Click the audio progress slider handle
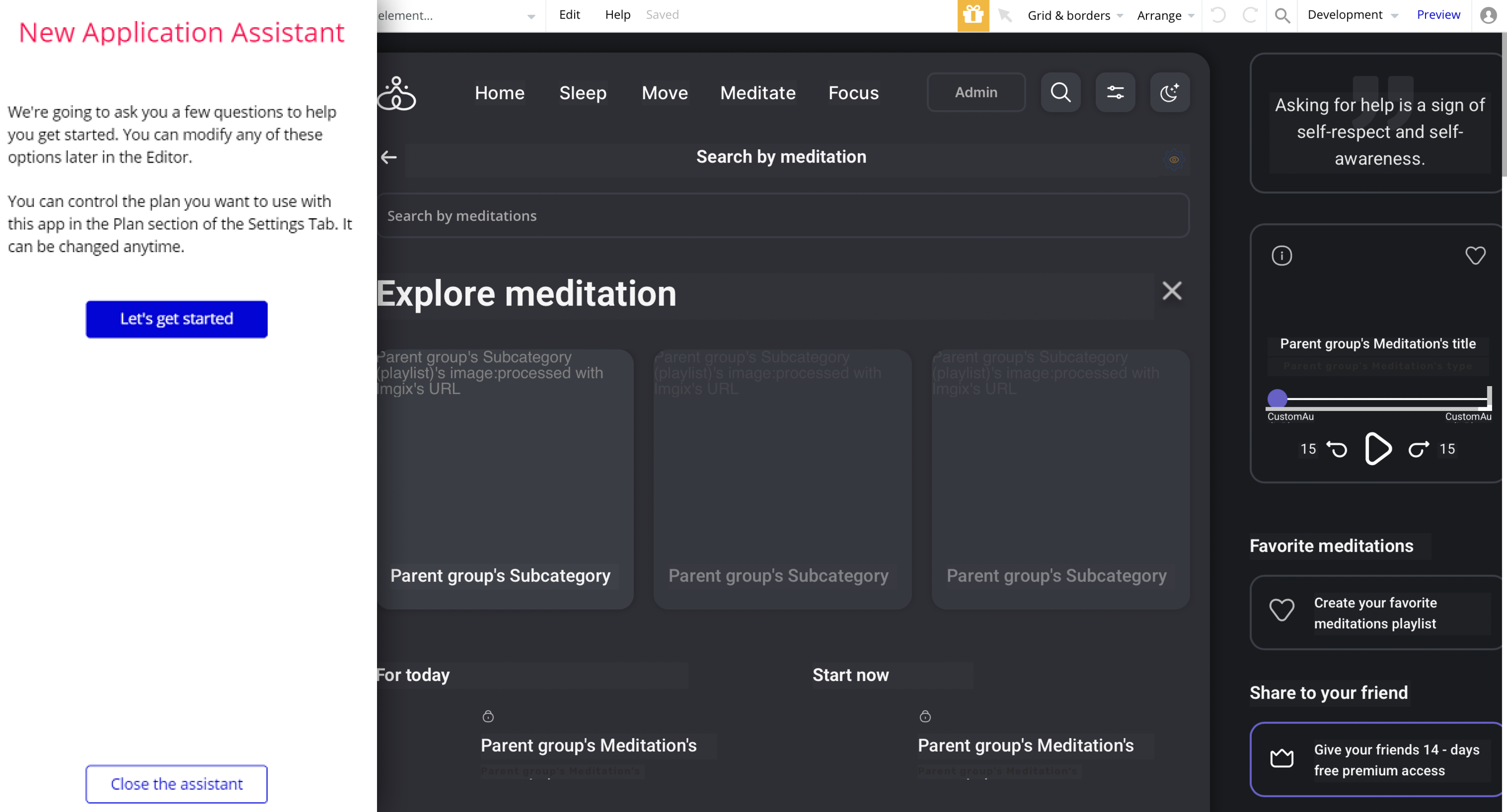1507x812 pixels. pos(1277,399)
